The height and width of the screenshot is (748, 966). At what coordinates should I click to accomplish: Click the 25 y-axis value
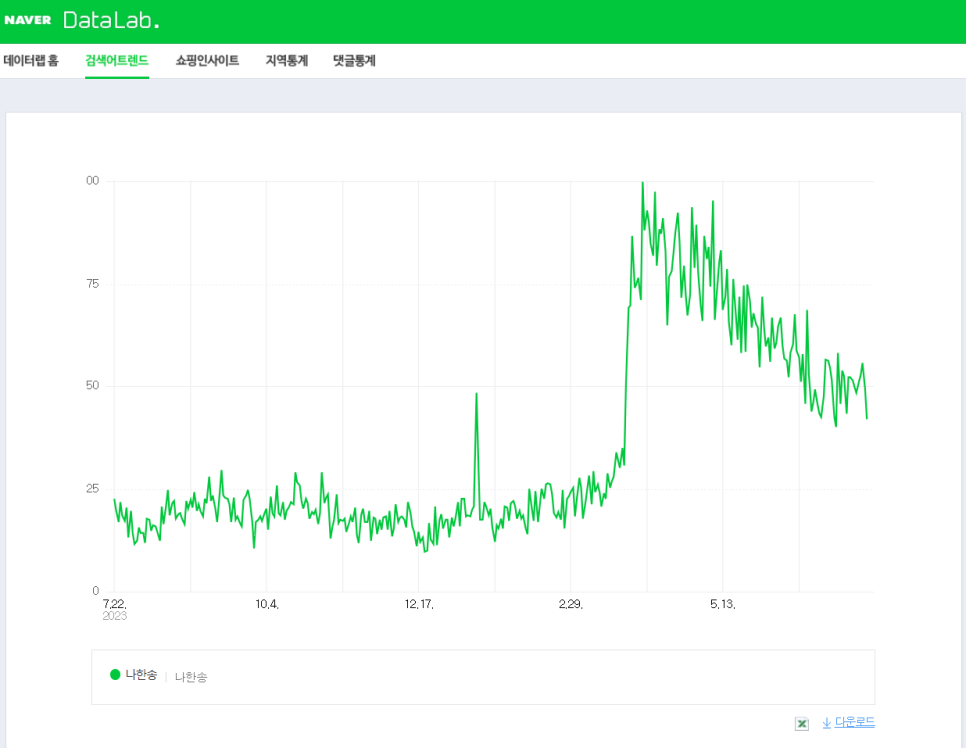pos(92,489)
